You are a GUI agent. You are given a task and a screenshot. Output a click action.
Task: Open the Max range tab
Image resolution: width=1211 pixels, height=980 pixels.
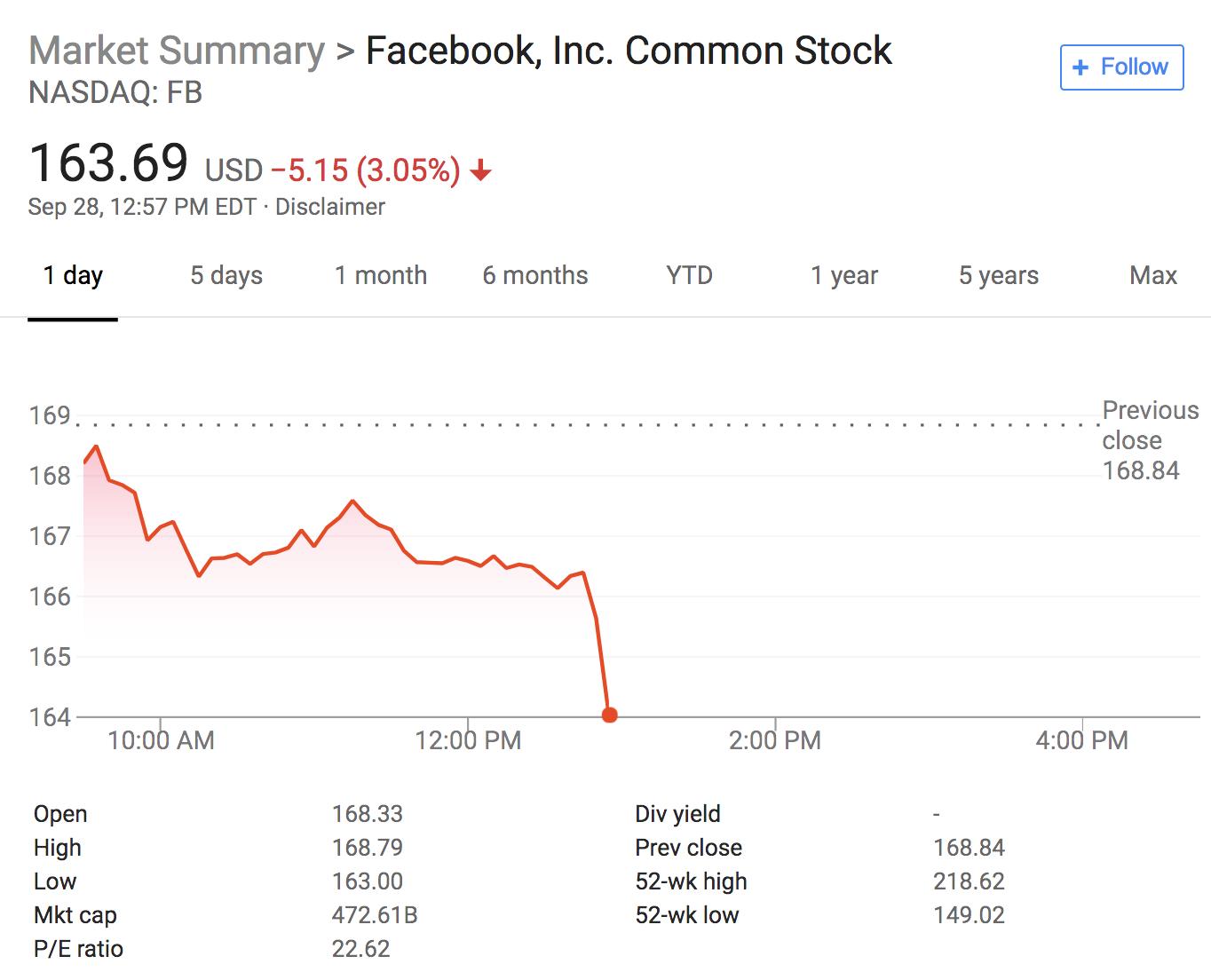point(1153,275)
